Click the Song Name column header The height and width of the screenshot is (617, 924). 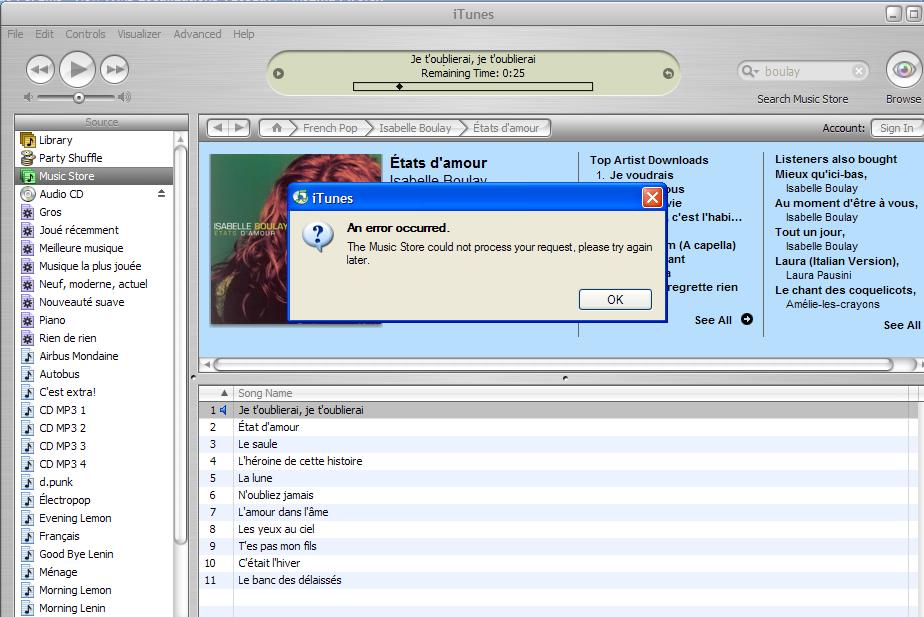click(x=571, y=393)
